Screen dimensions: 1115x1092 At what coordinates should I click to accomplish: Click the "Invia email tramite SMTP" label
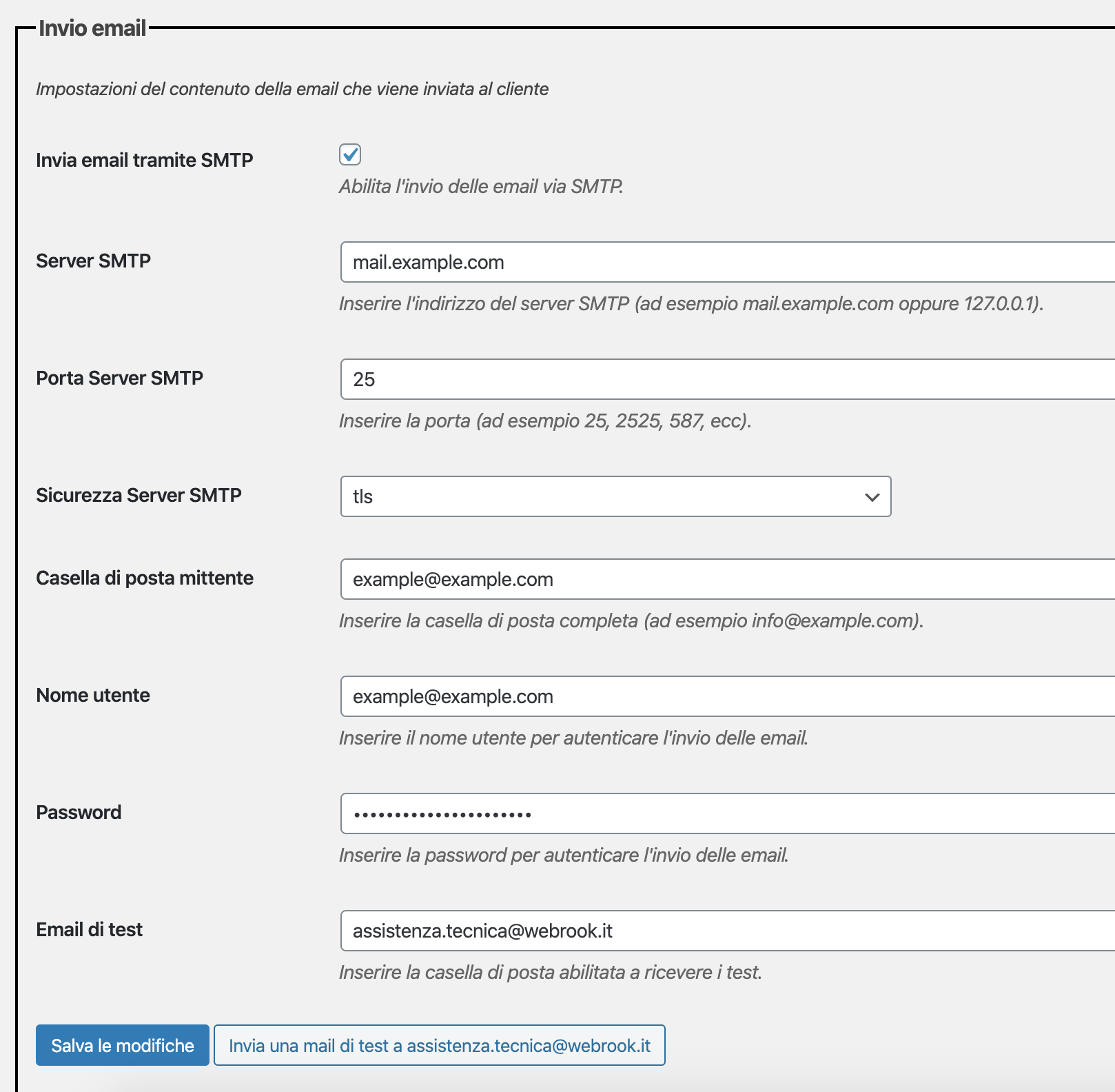click(145, 160)
